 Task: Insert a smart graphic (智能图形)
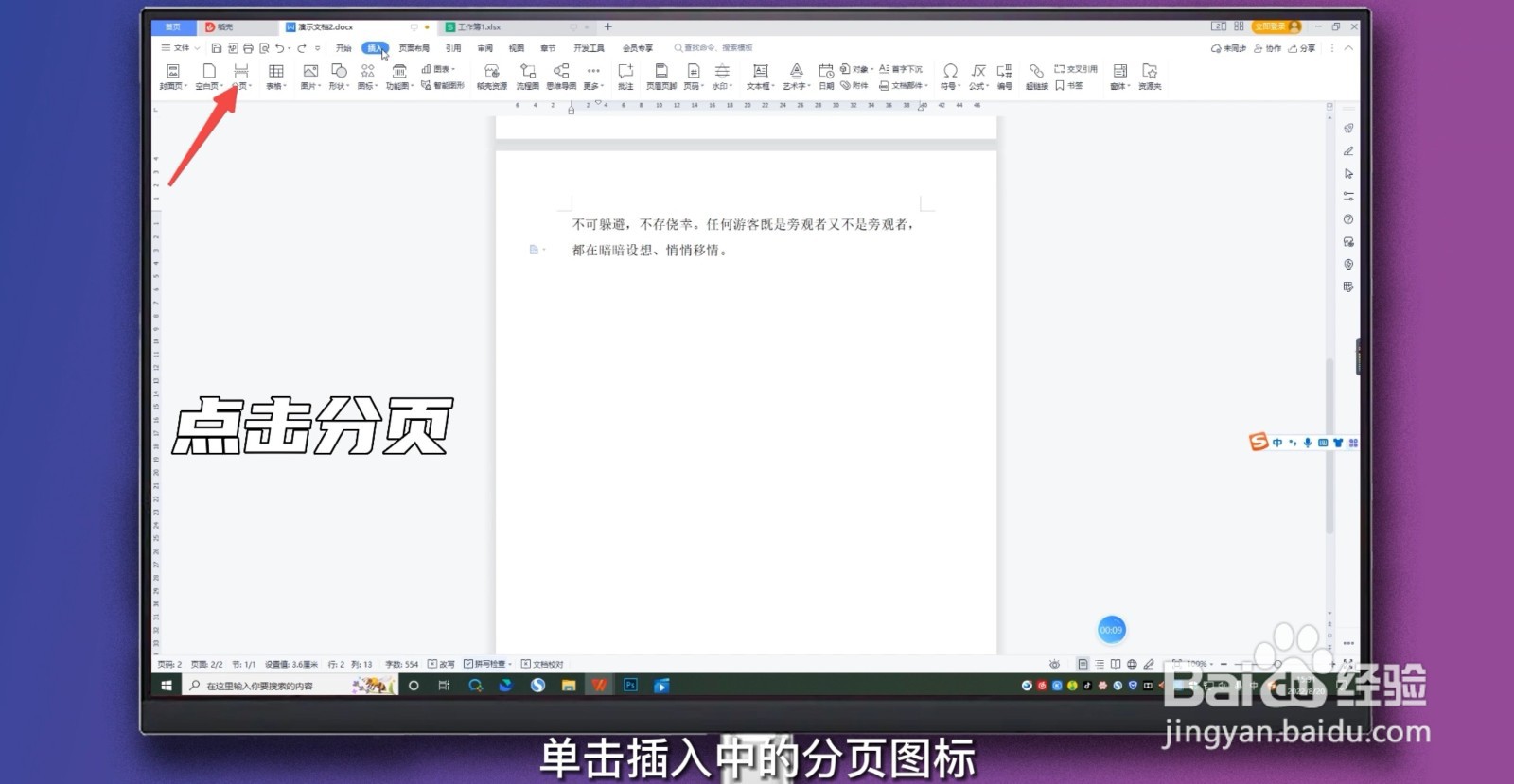pyautogui.click(x=443, y=85)
